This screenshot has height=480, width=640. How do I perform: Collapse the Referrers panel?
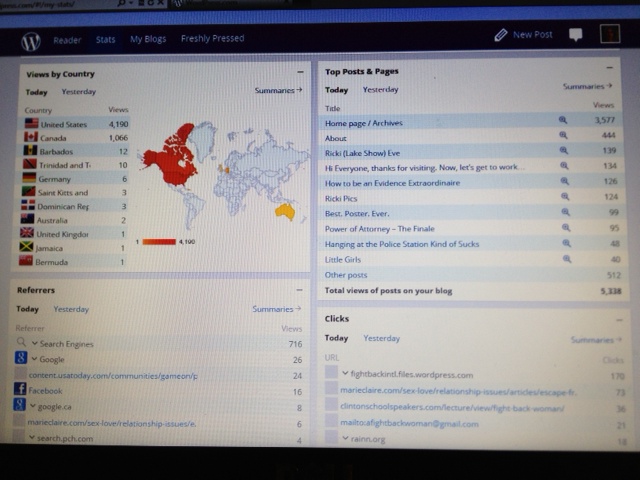point(300,289)
